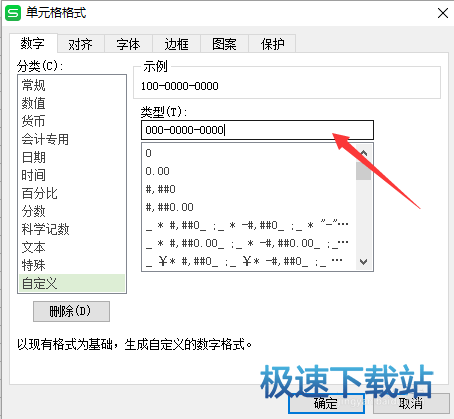Choose the 日期 category
Viewport: 454px width, 419px height.
(x=72, y=157)
